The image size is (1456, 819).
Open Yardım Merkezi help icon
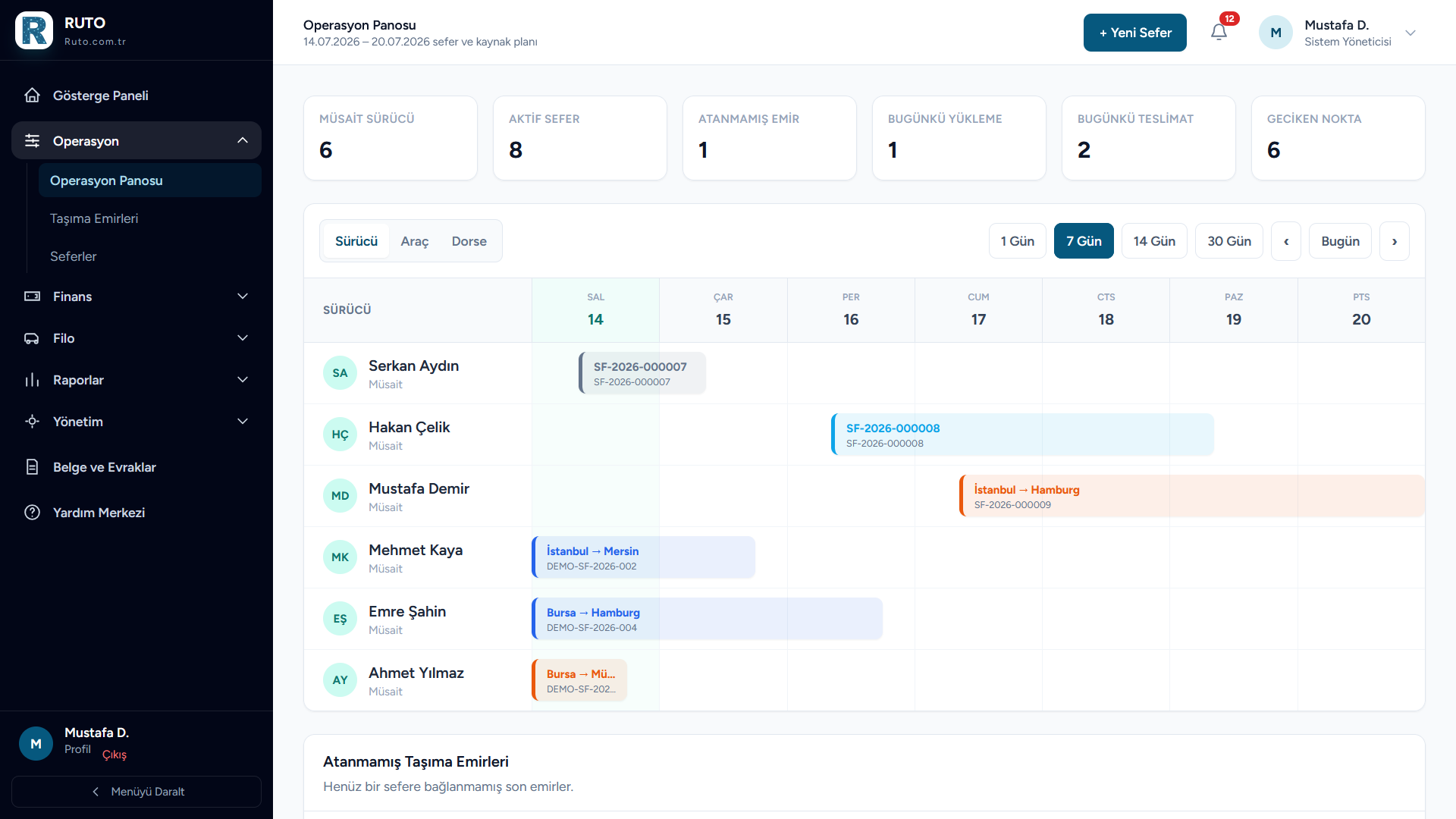coord(32,512)
